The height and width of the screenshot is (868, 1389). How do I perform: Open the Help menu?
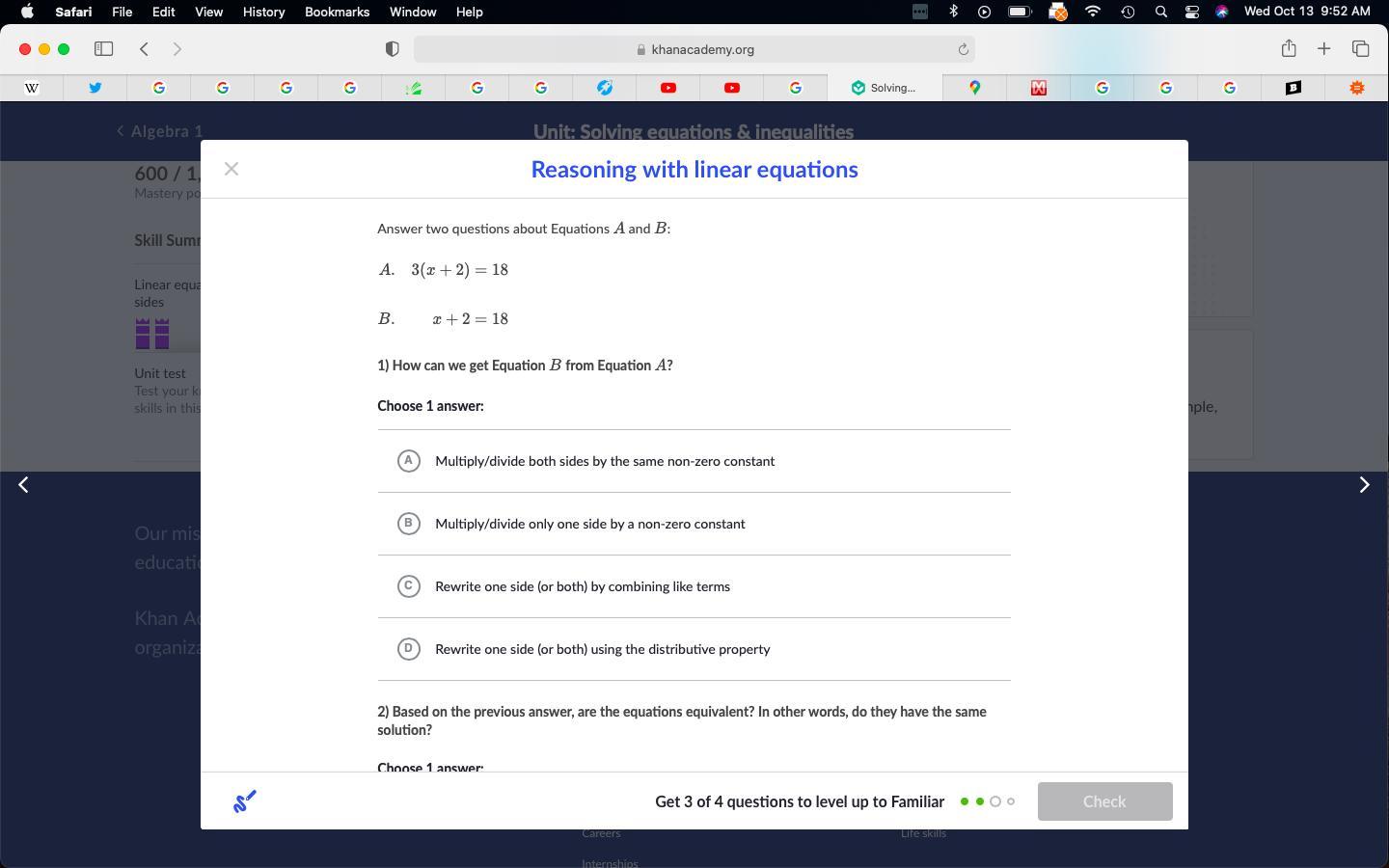click(469, 12)
